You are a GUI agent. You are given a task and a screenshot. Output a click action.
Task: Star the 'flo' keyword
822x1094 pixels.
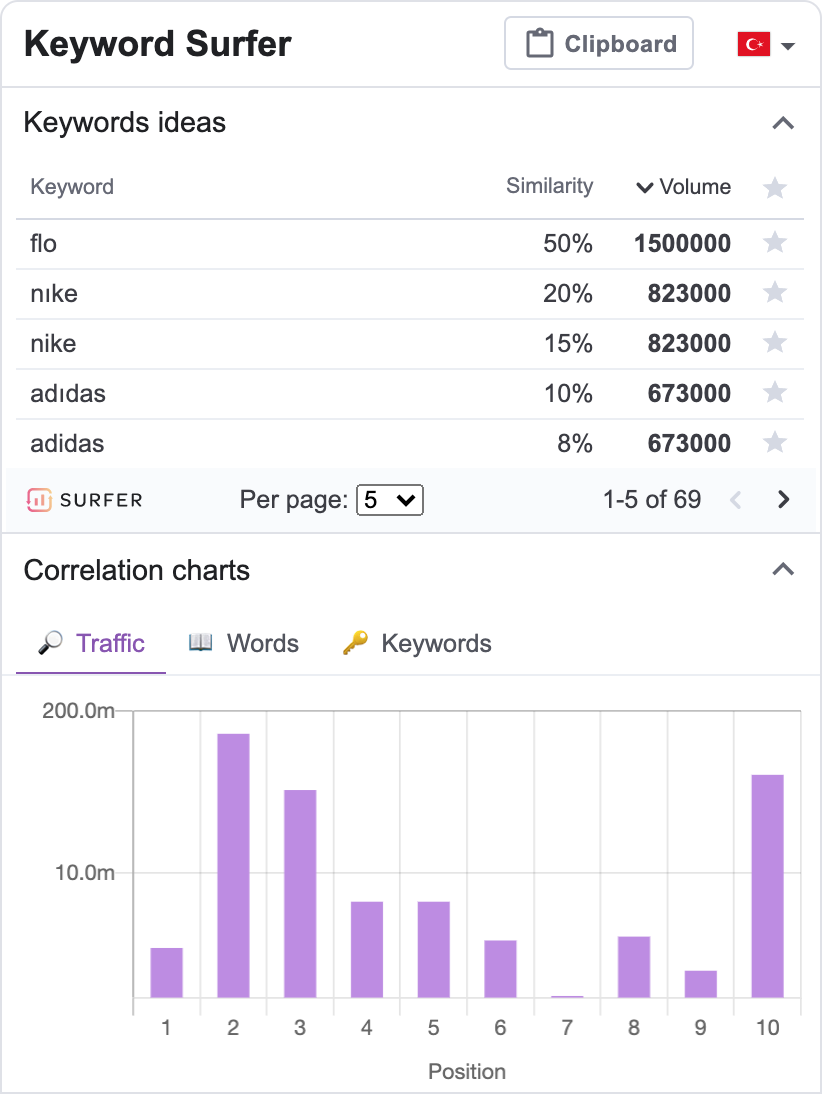coord(775,243)
